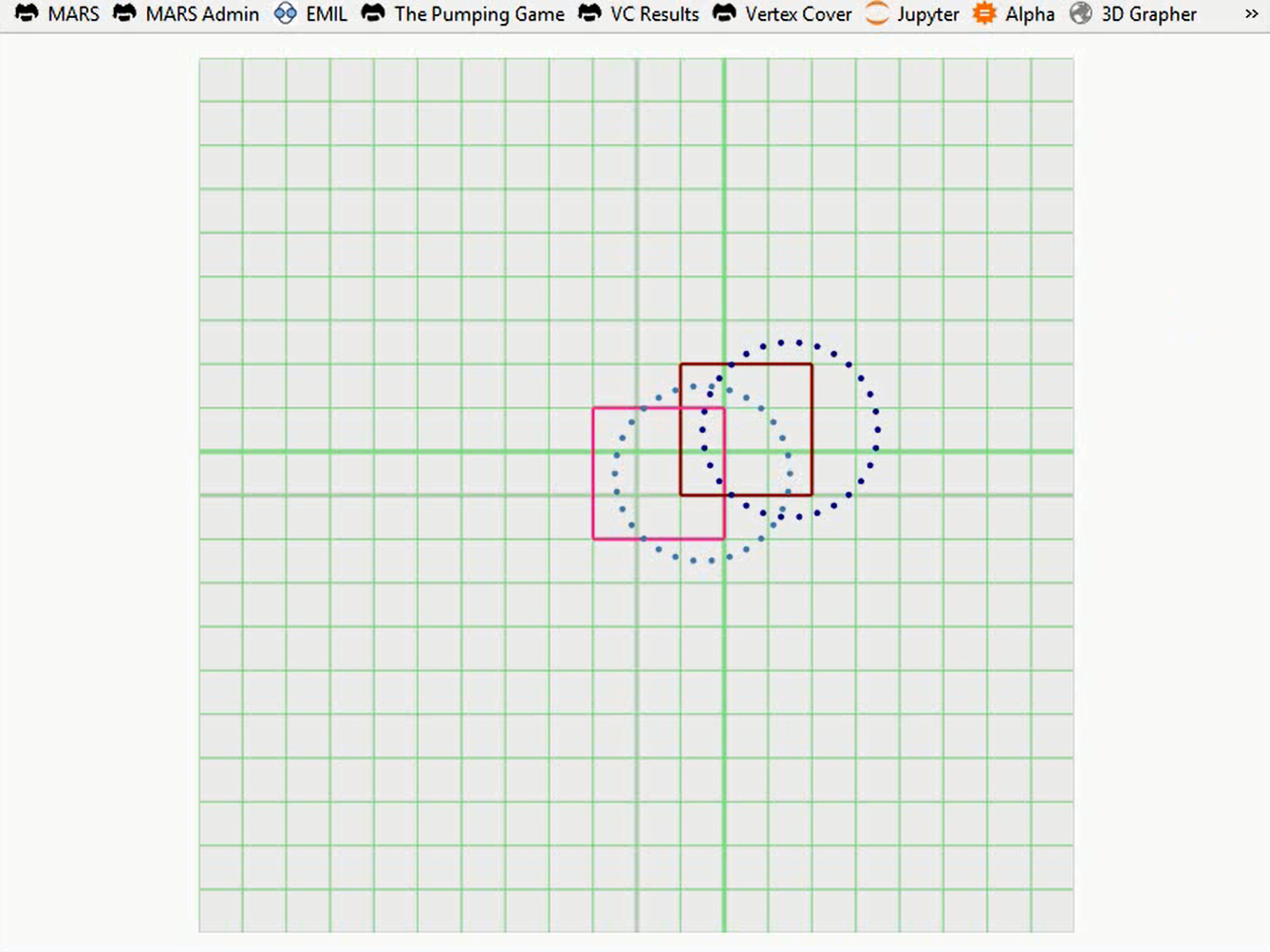Open The Pumping Game bookmark
The height and width of the screenshot is (952, 1270).
pos(462,14)
